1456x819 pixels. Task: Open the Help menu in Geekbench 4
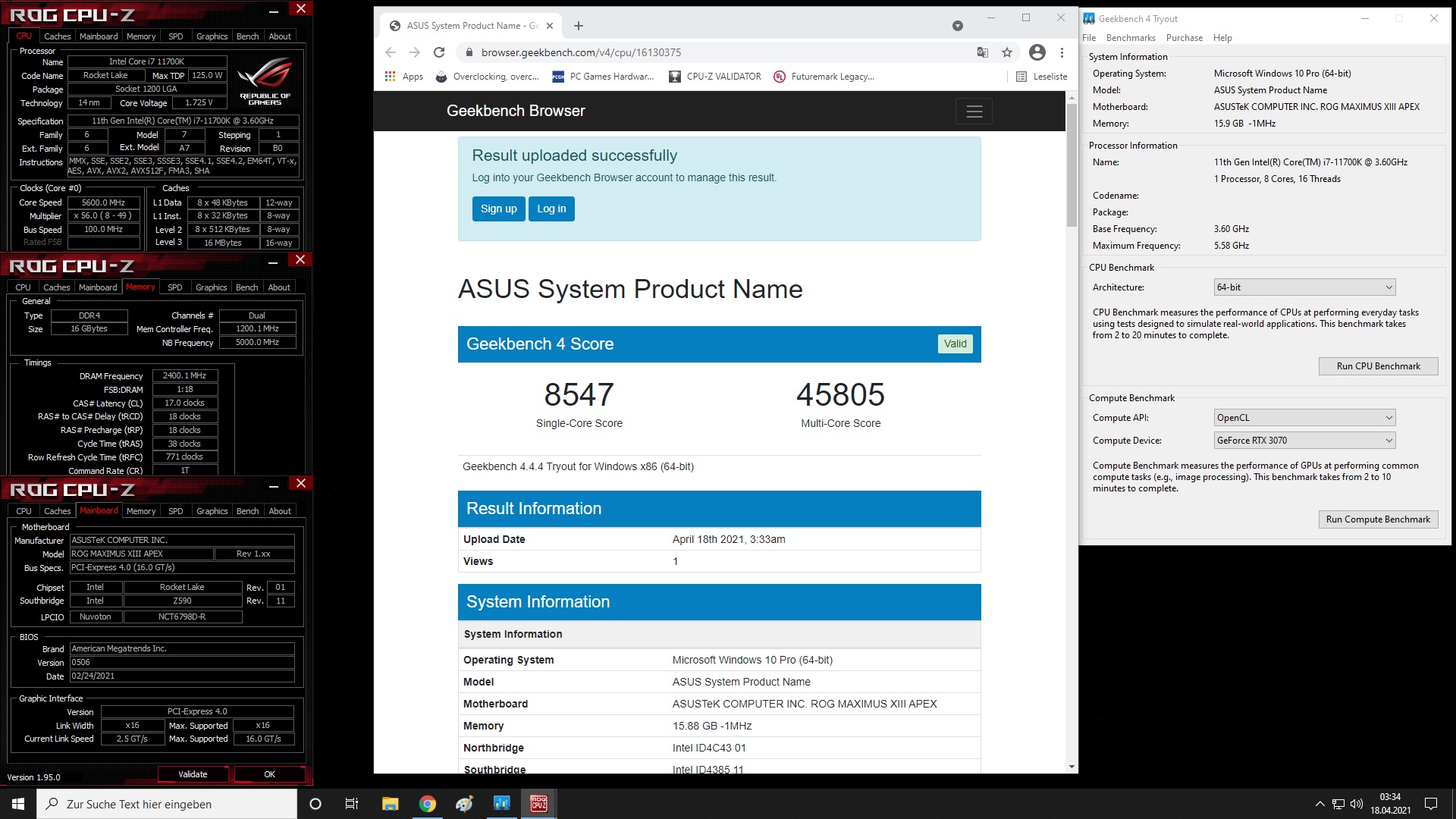coord(1222,38)
